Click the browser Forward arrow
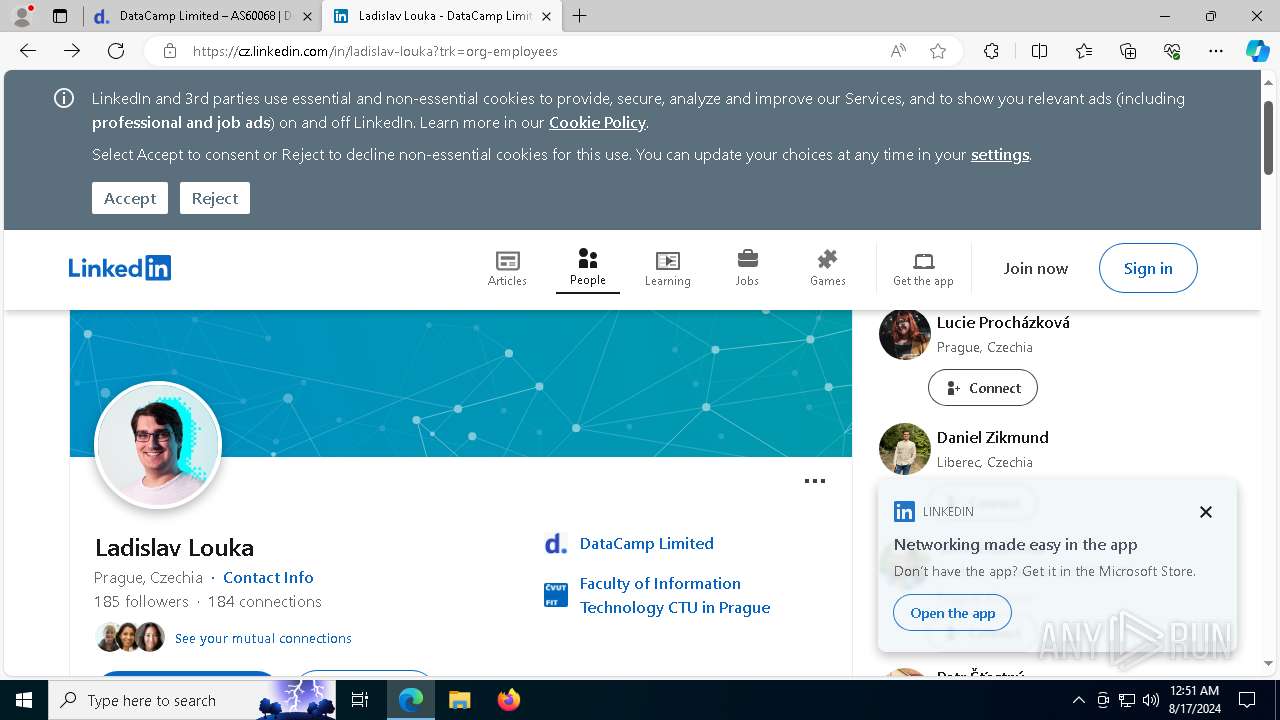This screenshot has width=1280, height=720. [x=72, y=51]
